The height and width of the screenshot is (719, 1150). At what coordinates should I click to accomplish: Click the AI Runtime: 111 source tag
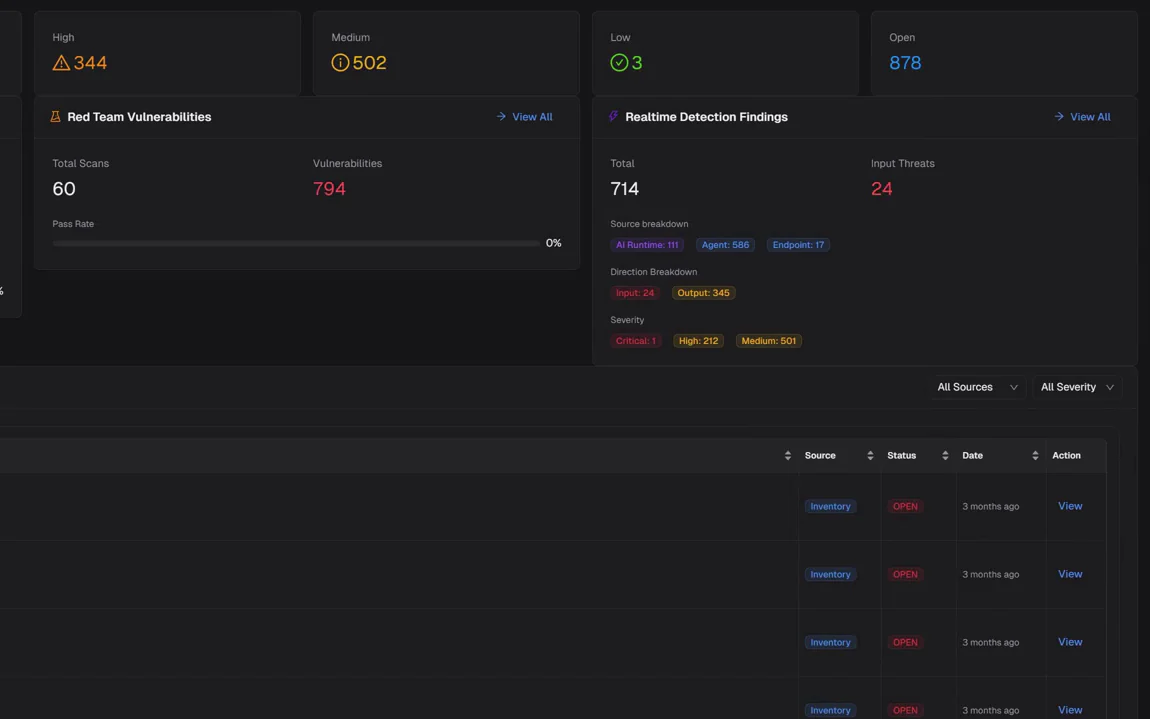click(647, 245)
